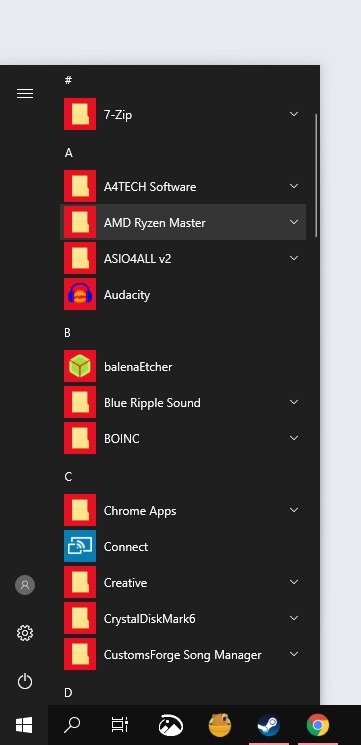
Task: Expand the 7-Zip folder chevron
Action: [x=294, y=114]
